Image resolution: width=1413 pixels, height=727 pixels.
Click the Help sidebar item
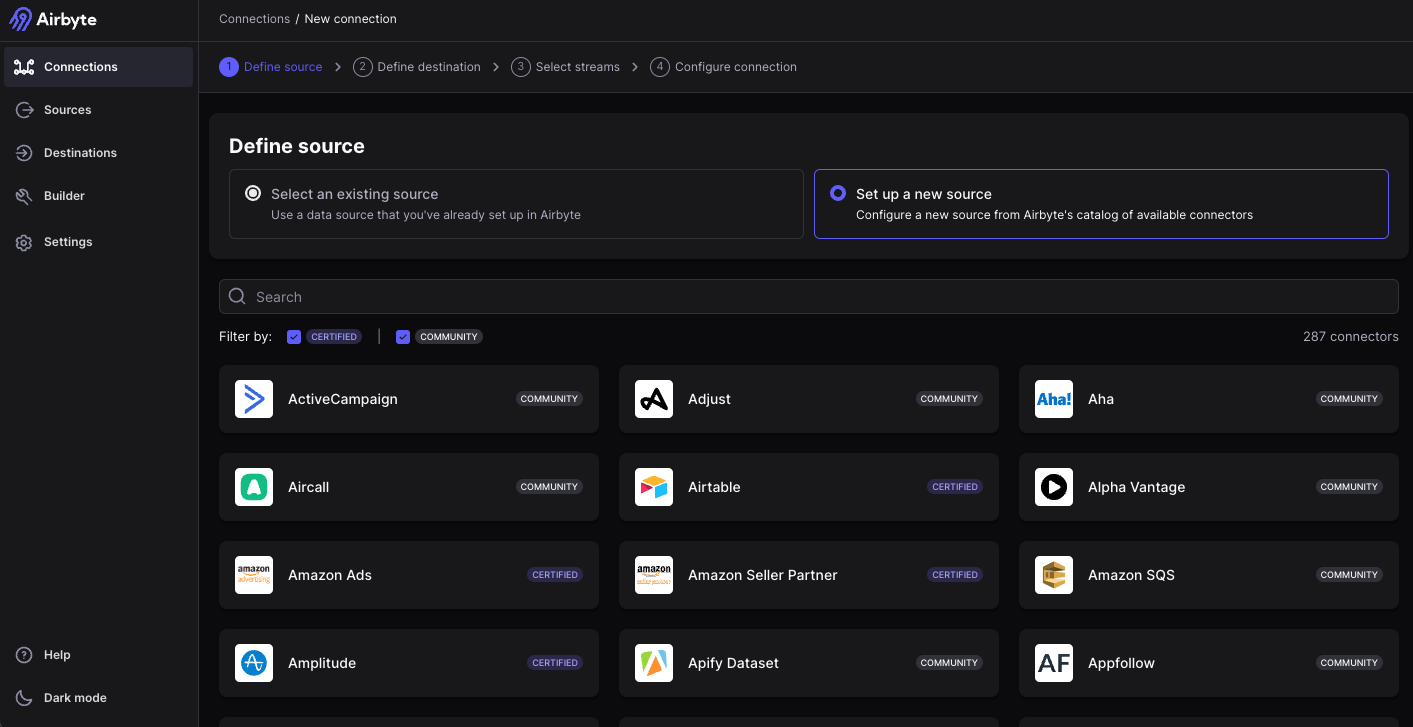(x=98, y=655)
